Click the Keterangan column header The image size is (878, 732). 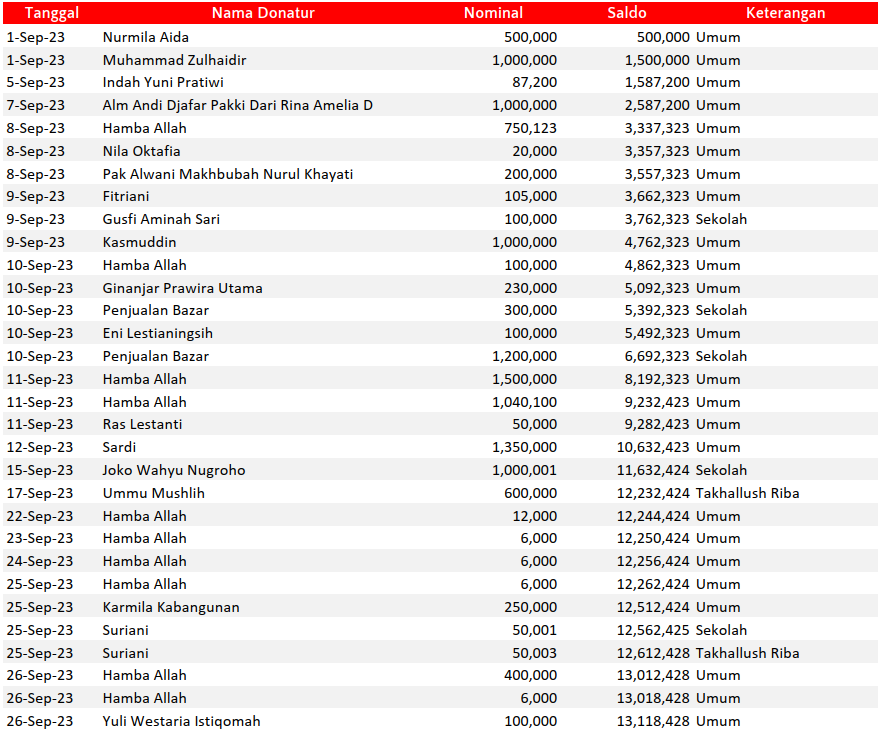pyautogui.click(x=785, y=13)
